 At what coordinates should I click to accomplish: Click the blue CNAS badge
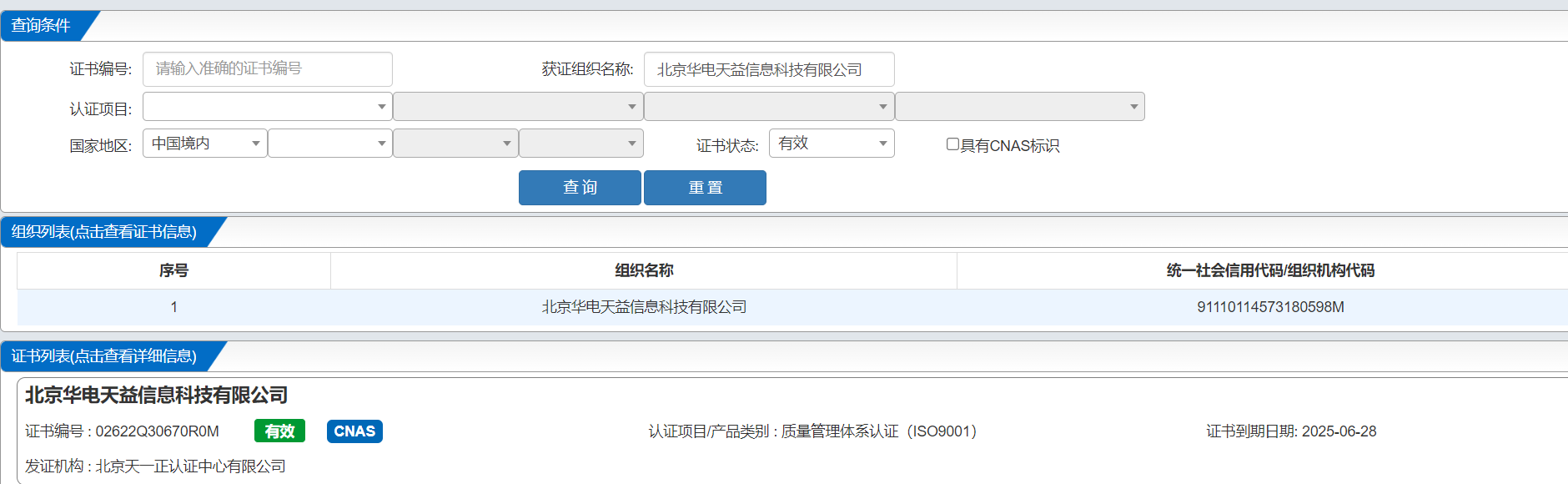(x=354, y=431)
